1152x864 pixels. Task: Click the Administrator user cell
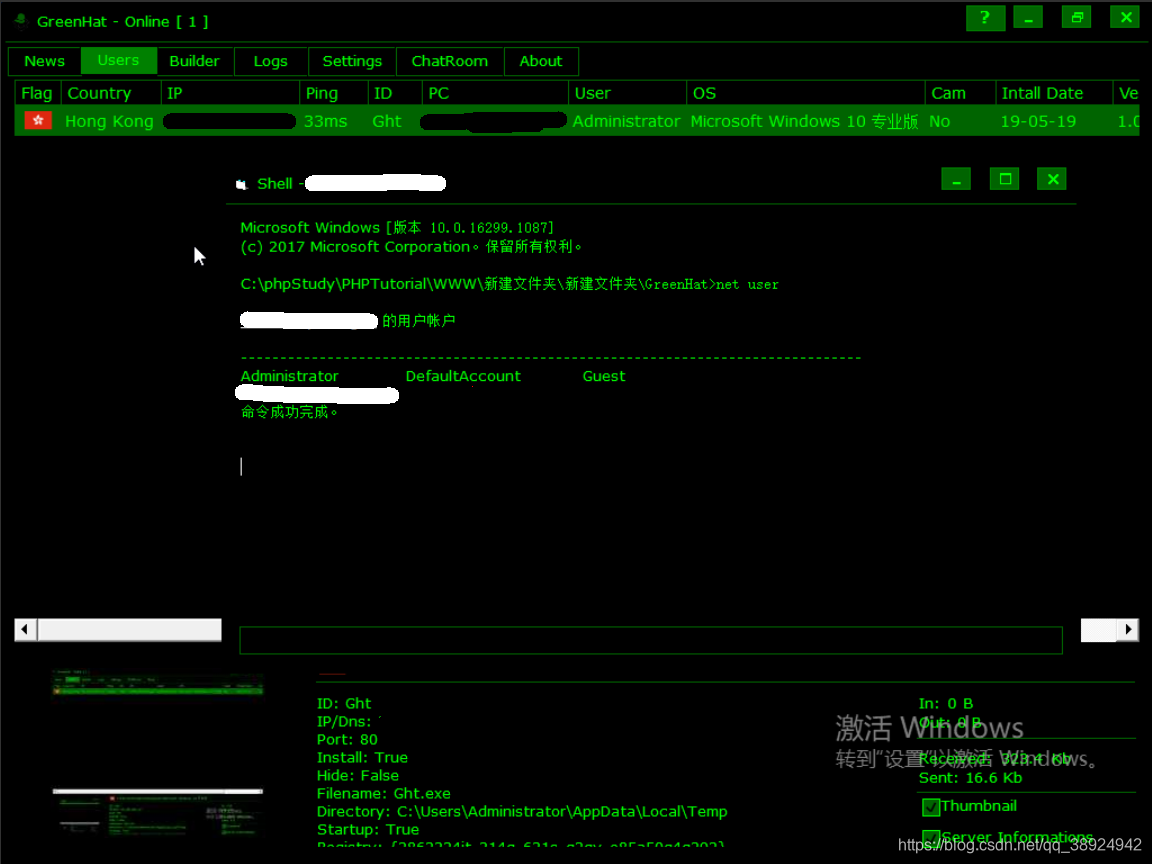626,121
